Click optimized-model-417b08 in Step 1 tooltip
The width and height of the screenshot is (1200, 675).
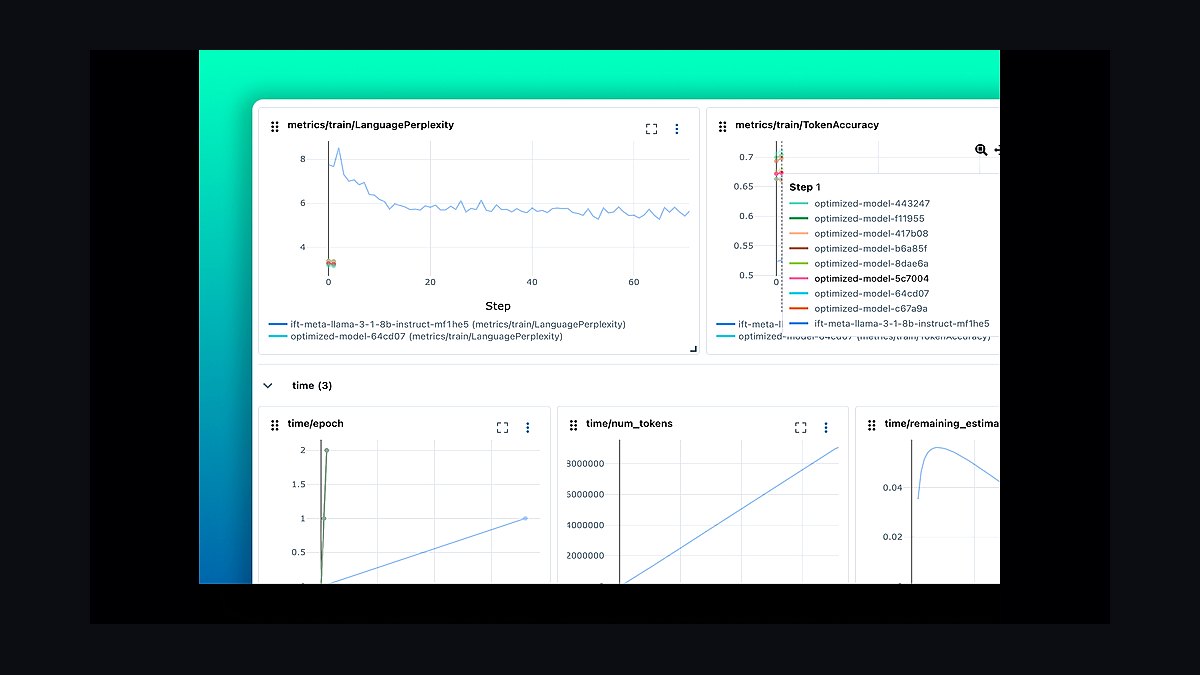click(x=860, y=233)
